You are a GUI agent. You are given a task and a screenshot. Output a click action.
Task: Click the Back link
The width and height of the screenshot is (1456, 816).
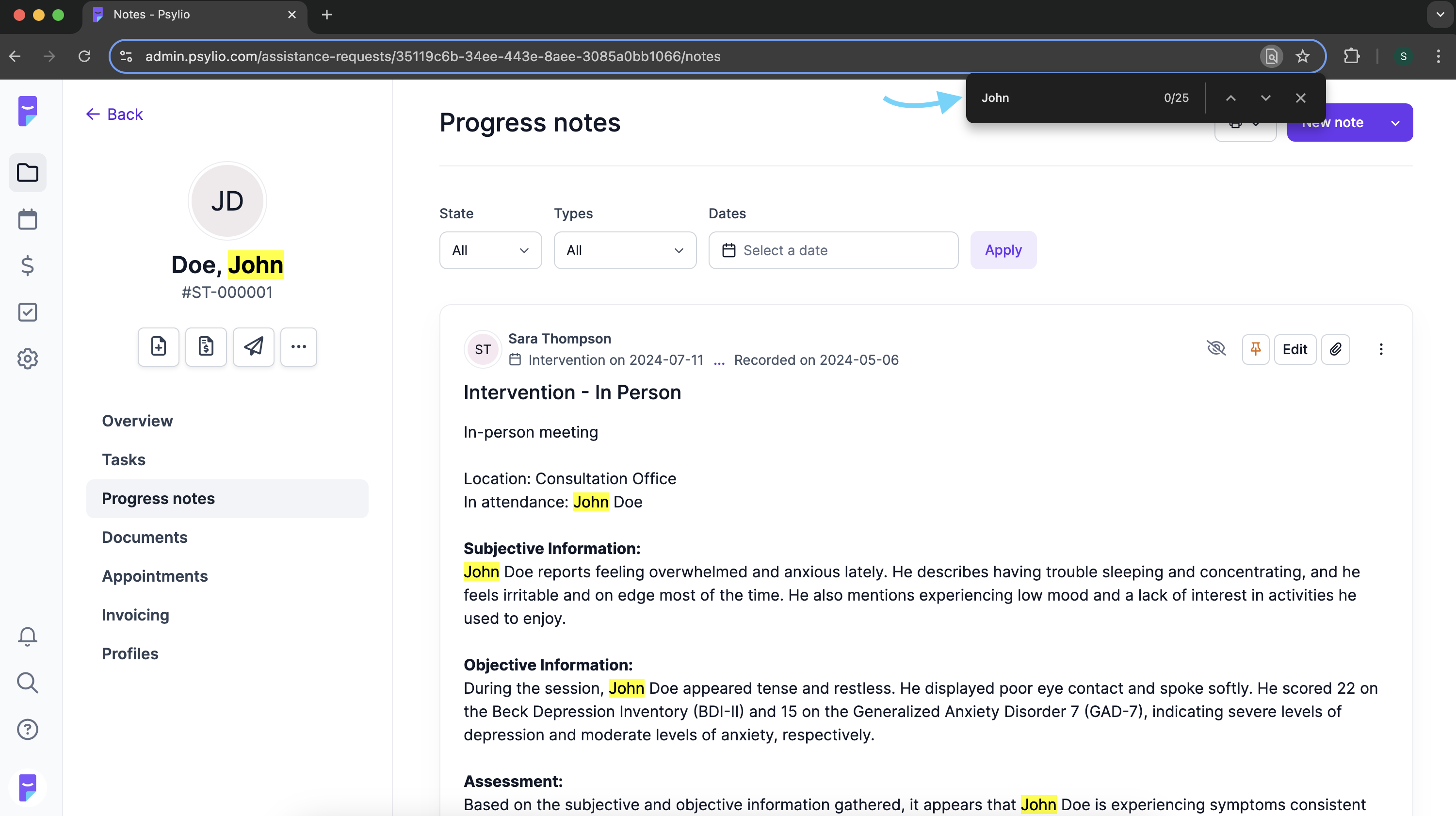click(x=114, y=114)
